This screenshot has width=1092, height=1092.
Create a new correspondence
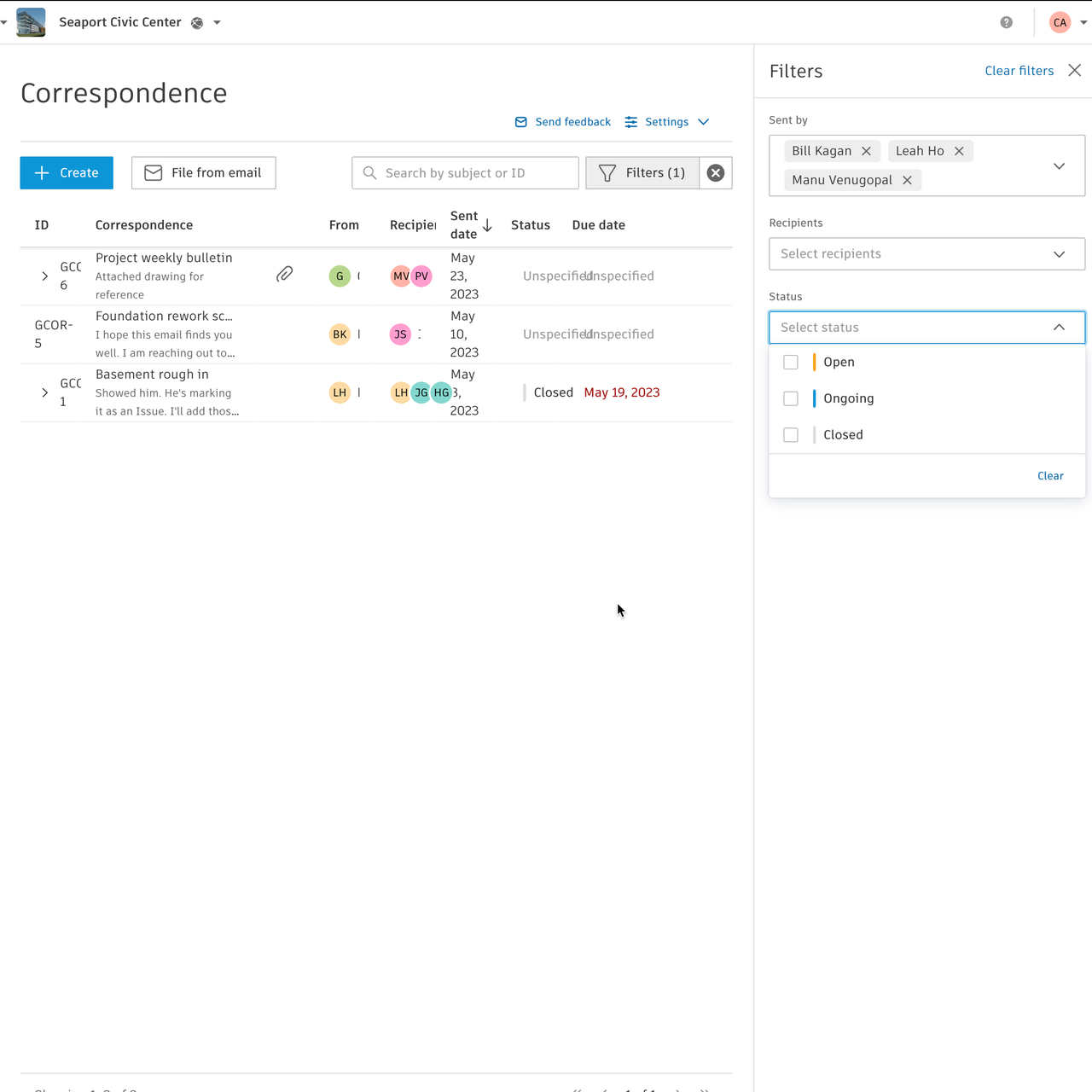coord(67,172)
